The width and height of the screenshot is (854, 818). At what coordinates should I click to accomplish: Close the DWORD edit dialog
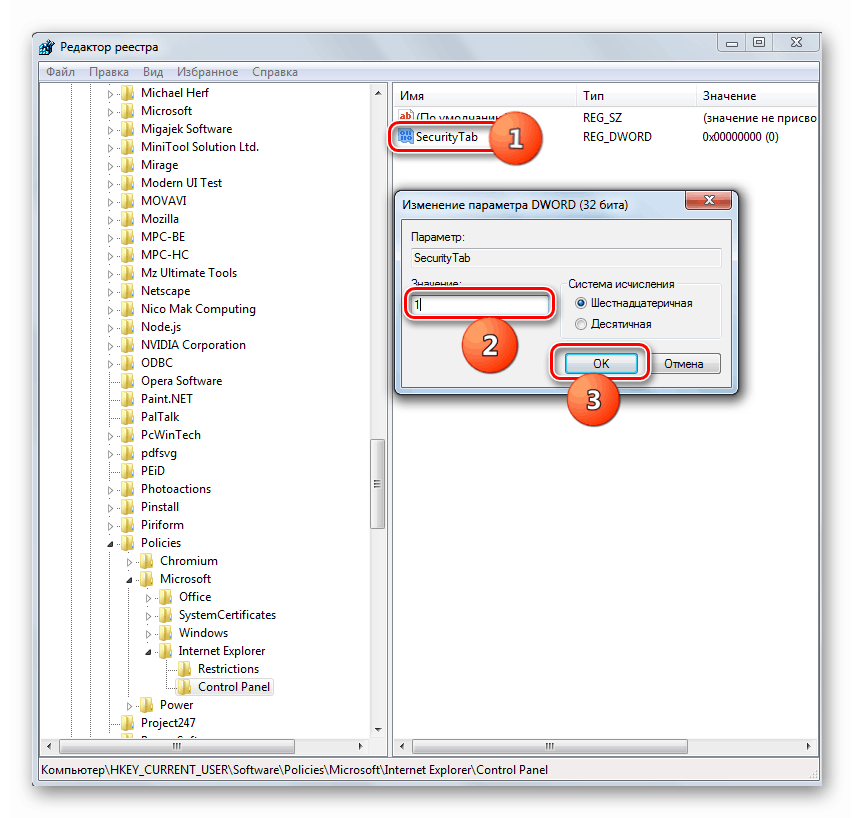click(708, 200)
